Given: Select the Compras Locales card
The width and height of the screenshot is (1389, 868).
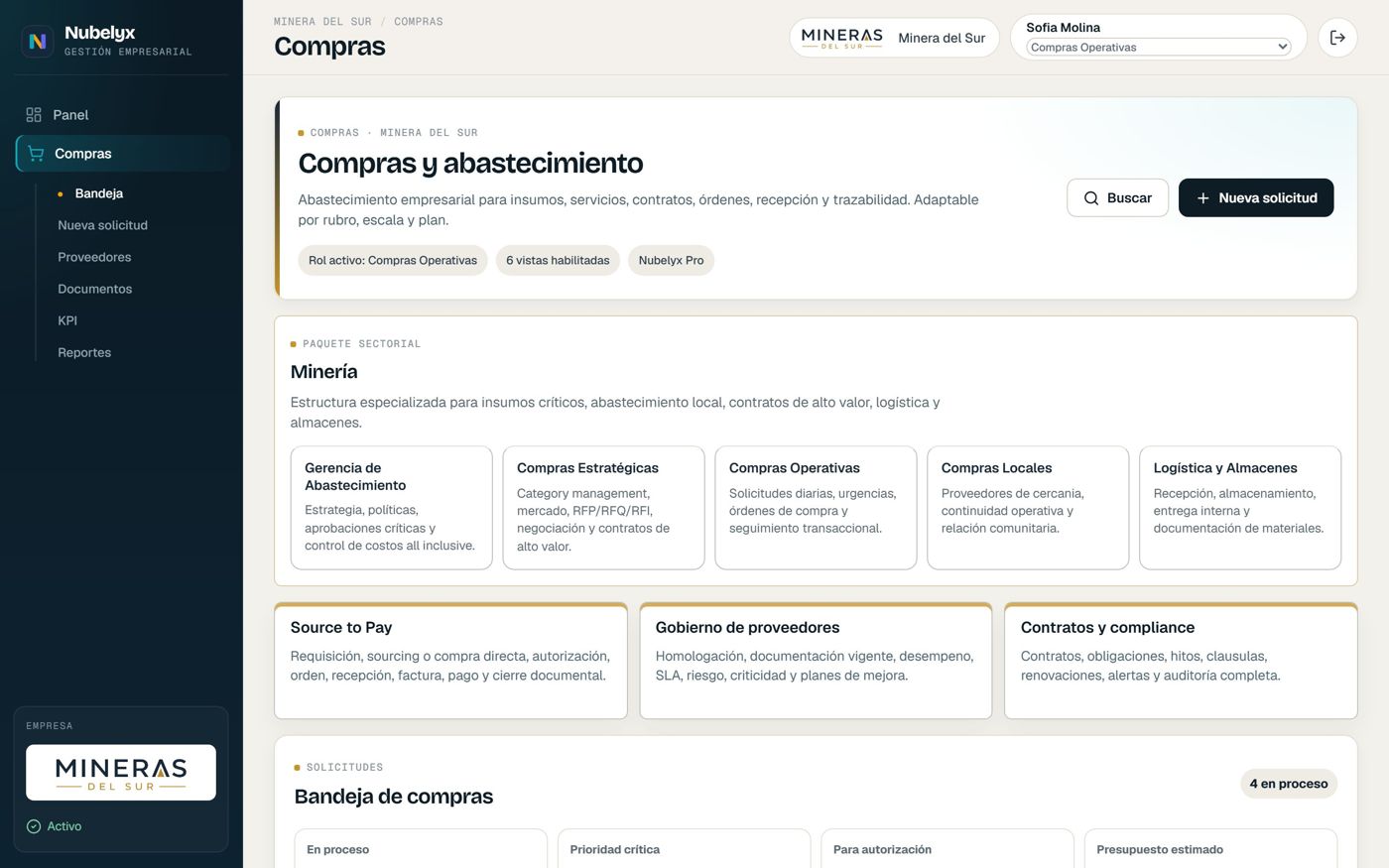Looking at the screenshot, I should click(1028, 508).
